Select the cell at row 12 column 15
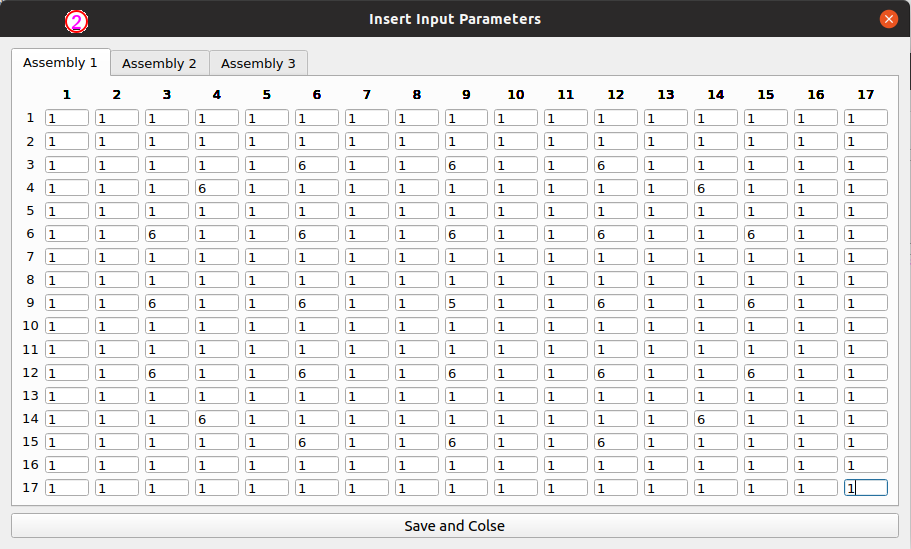 (766, 373)
